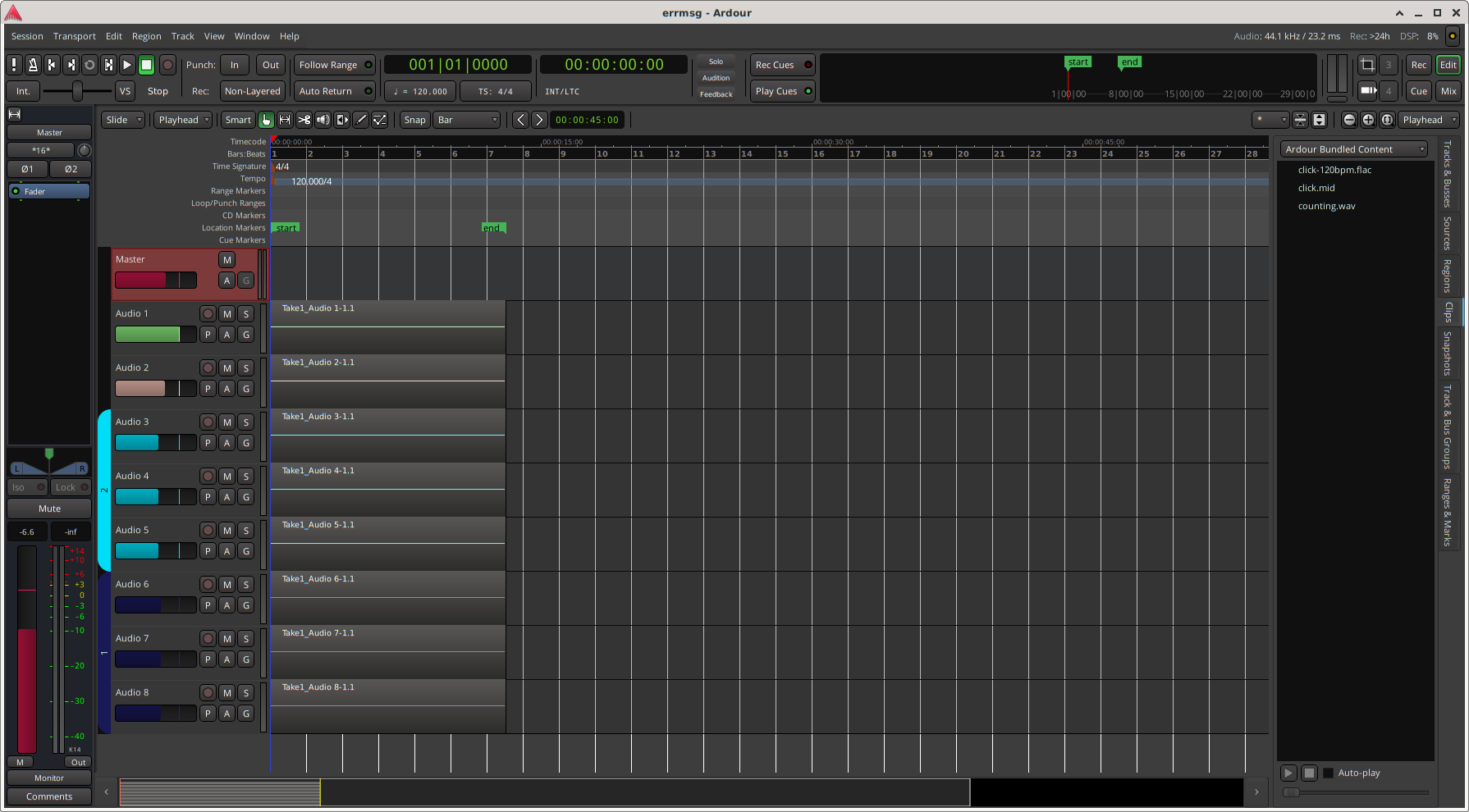
Task: Open the Bar snap grid dropdown
Action: coord(467,120)
